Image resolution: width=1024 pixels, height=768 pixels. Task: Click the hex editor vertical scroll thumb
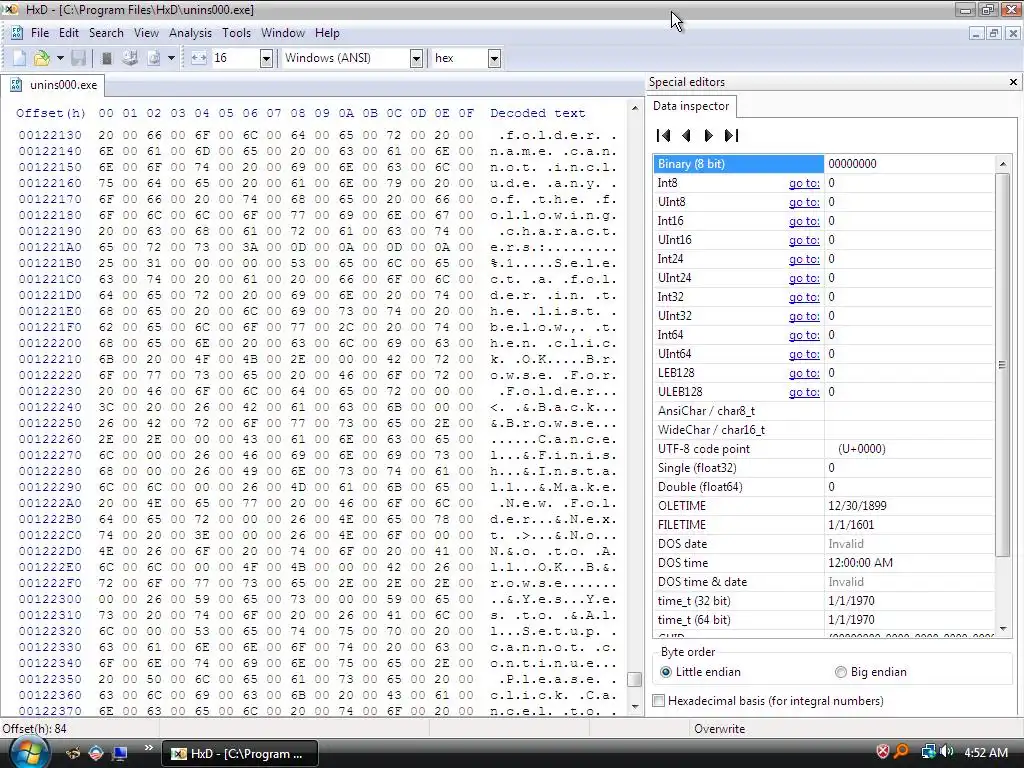click(x=635, y=679)
